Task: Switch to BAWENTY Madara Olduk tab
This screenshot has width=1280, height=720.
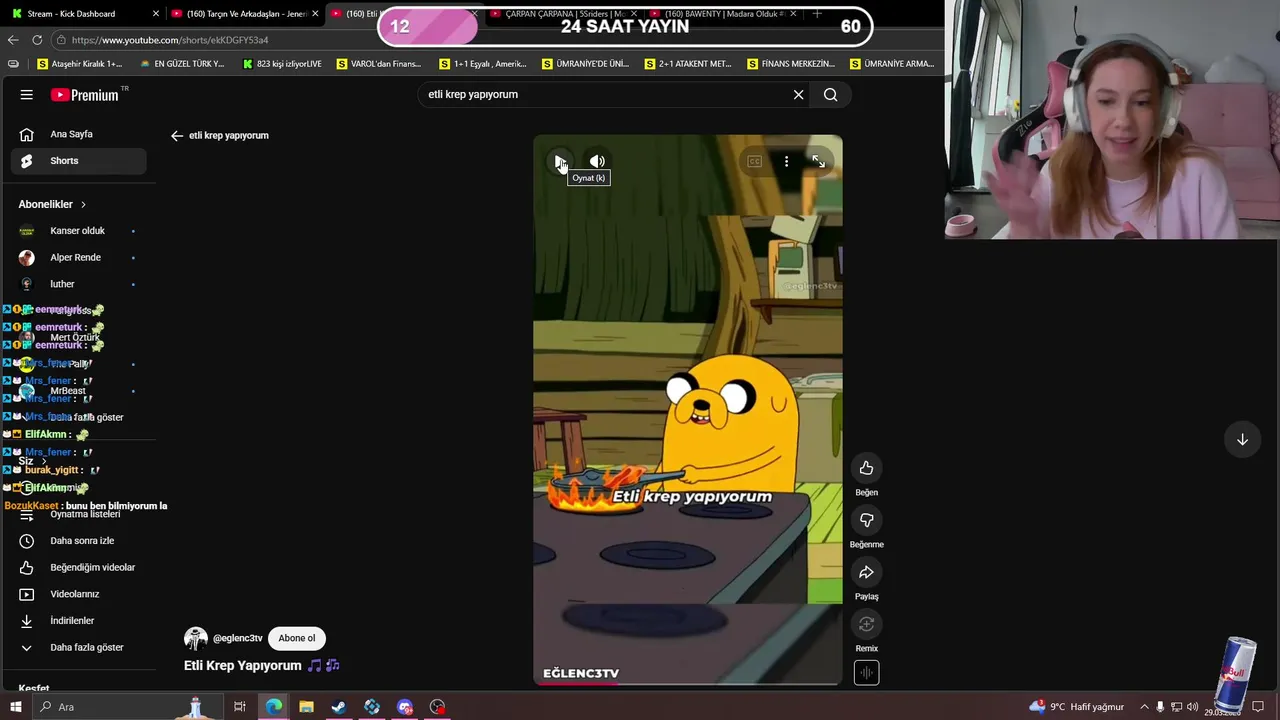Action: point(725,14)
